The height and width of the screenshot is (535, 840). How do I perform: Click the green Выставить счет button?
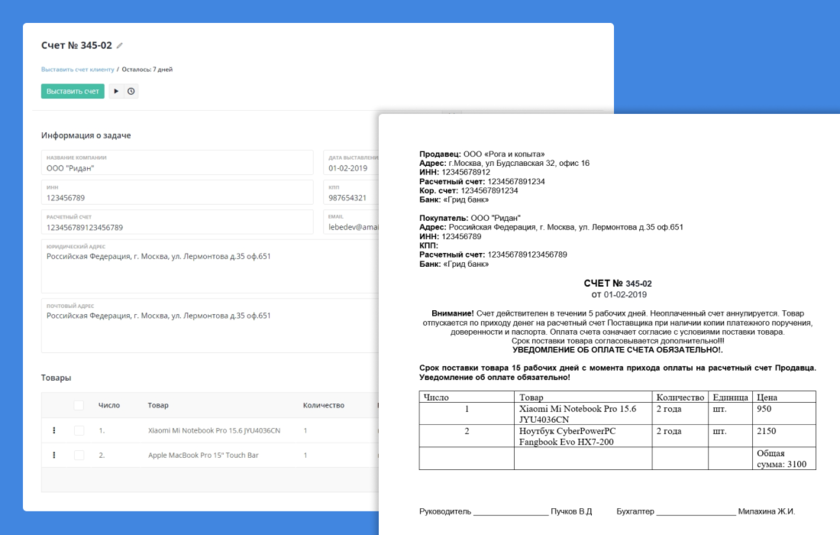(72, 91)
